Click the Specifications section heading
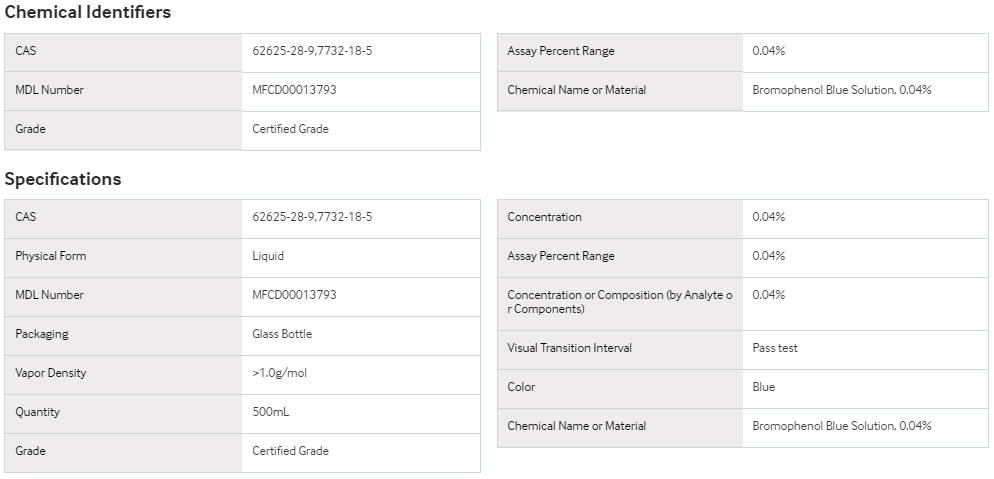The image size is (994, 479). pos(63,179)
